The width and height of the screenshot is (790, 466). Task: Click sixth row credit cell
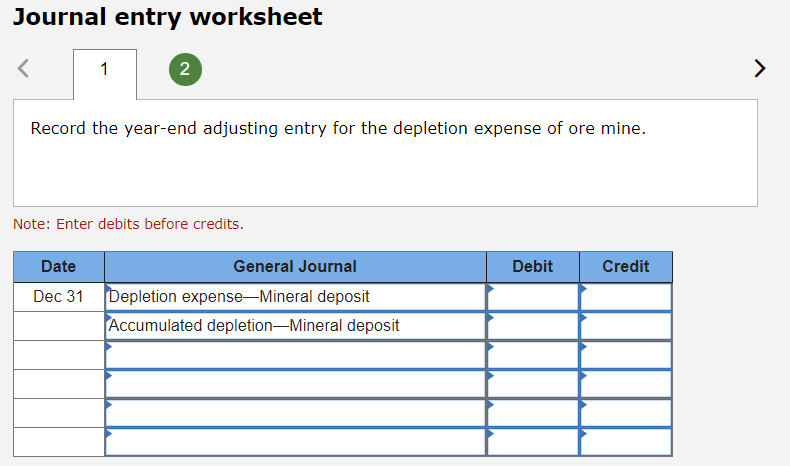tap(626, 442)
